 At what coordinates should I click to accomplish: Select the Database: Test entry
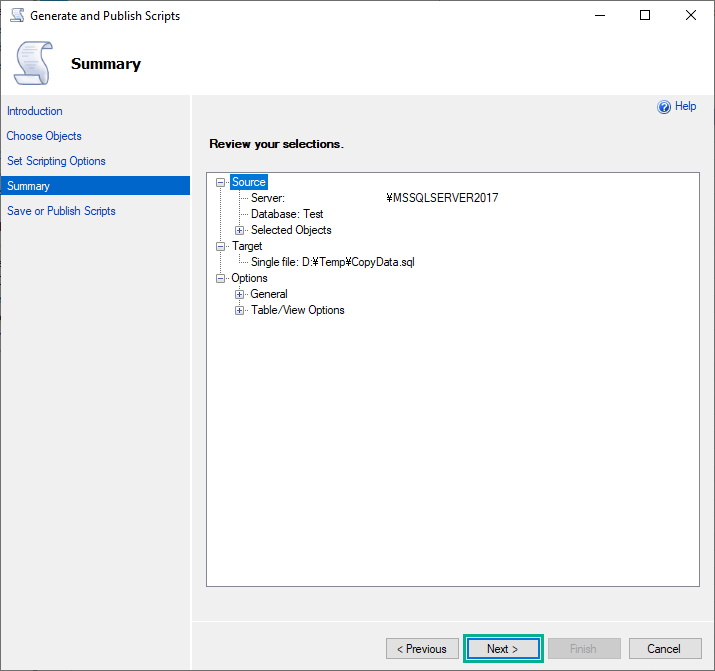pyautogui.click(x=287, y=214)
